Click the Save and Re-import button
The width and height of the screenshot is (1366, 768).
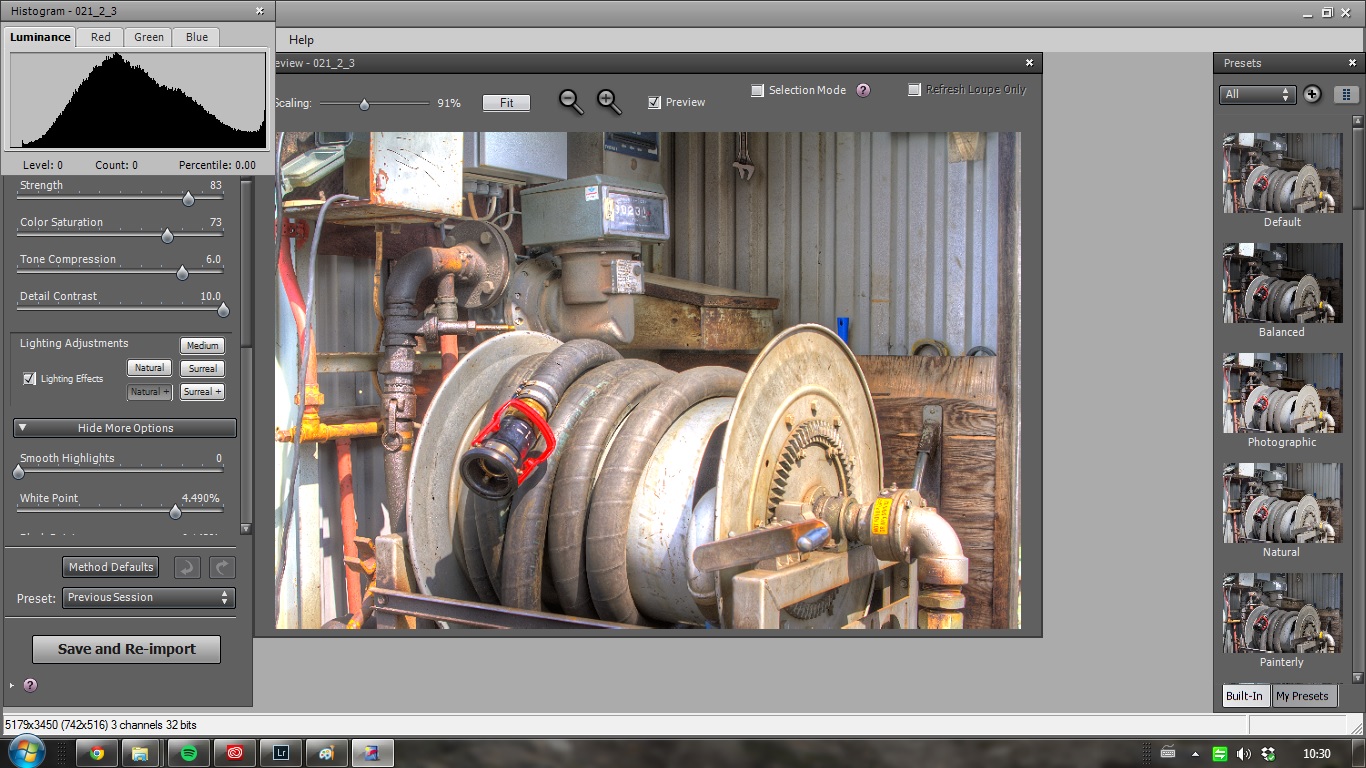(127, 649)
